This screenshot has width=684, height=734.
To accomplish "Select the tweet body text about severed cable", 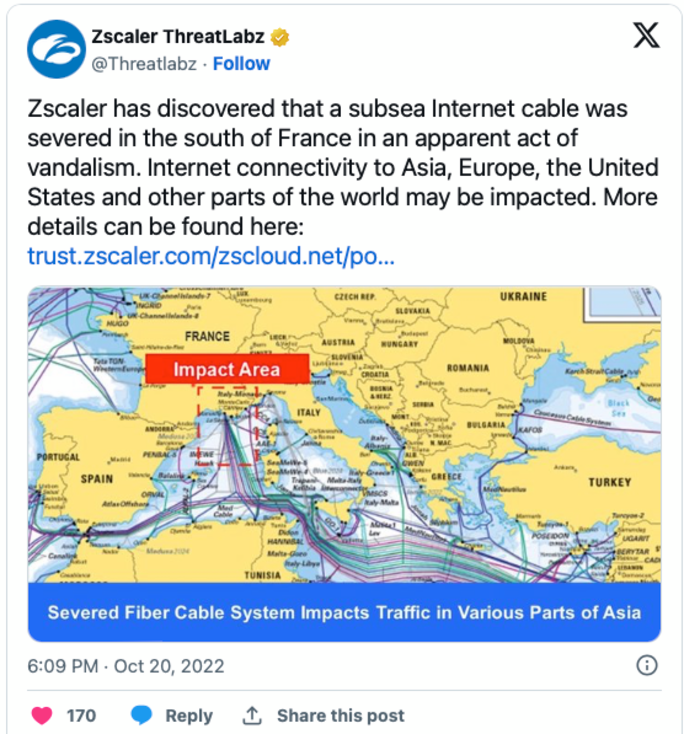I will 343,168.
